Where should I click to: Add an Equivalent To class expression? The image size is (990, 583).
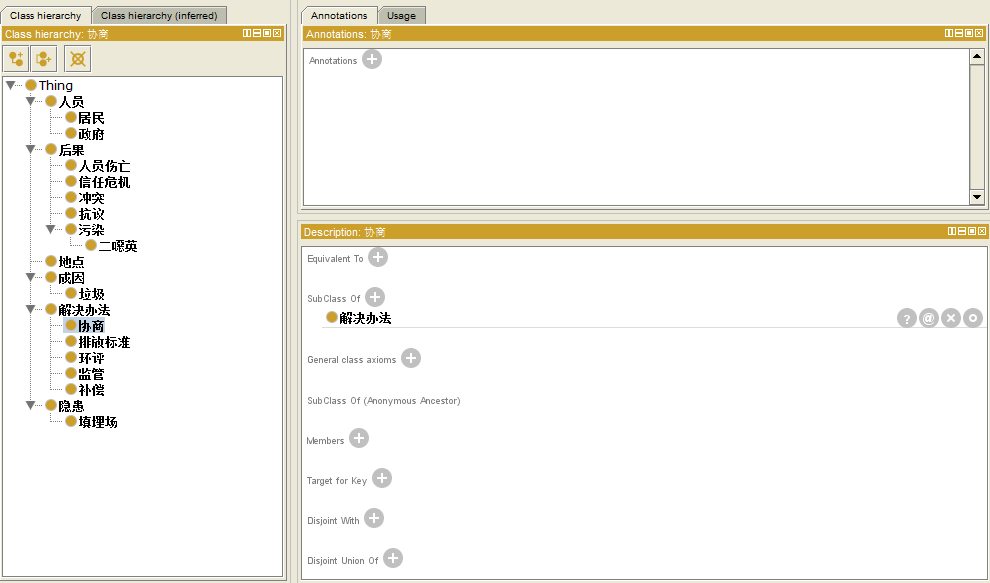click(x=378, y=257)
